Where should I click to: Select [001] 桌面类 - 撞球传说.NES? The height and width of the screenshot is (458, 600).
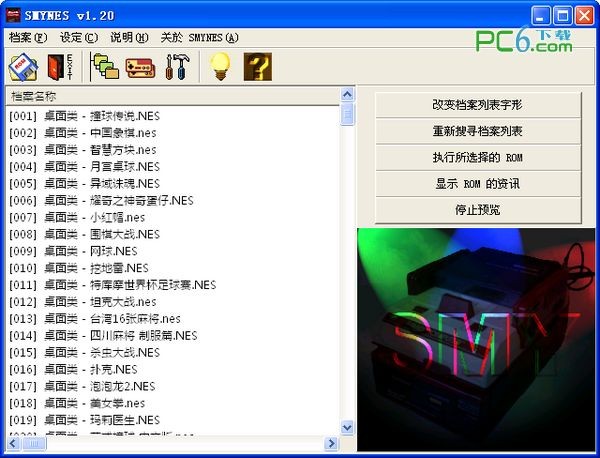[x=84, y=116]
